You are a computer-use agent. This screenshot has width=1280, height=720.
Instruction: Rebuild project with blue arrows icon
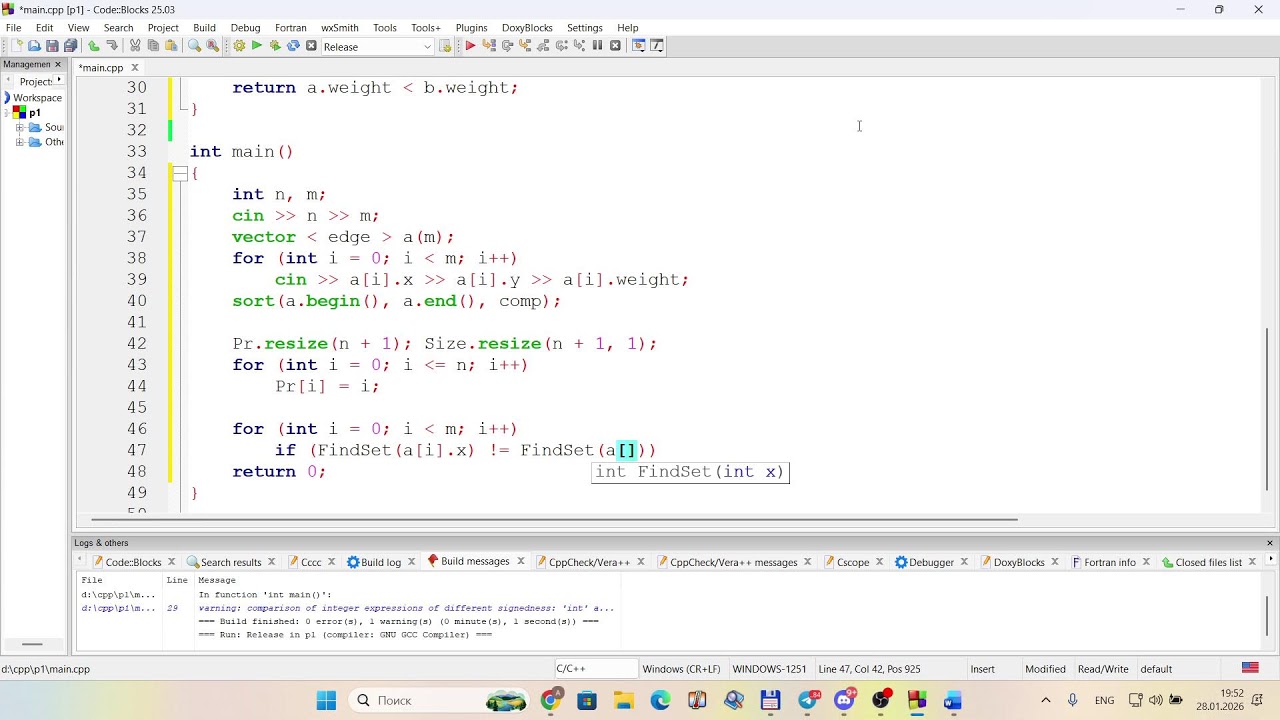[293, 46]
